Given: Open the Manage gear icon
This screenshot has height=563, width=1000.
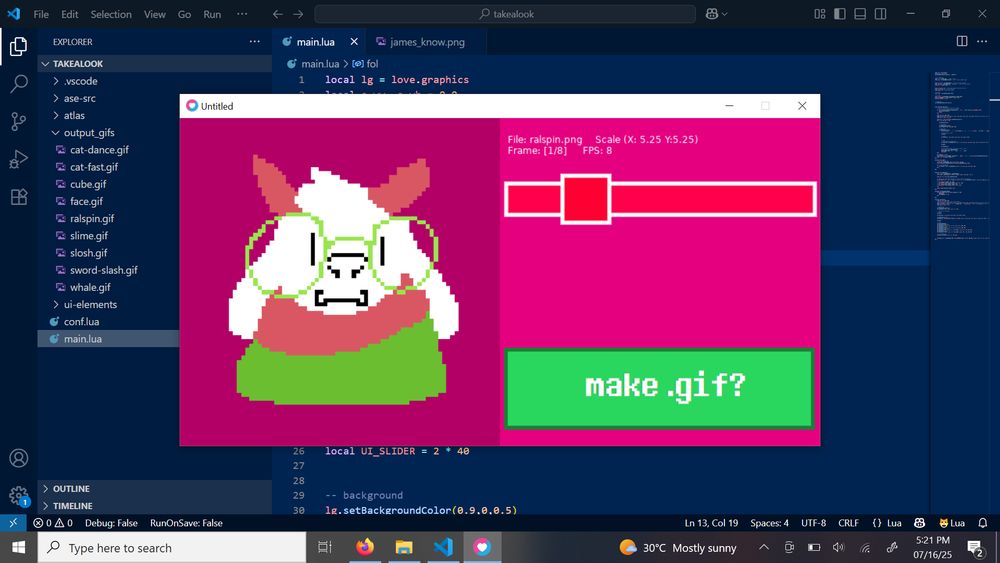Looking at the screenshot, I should click(x=18, y=495).
